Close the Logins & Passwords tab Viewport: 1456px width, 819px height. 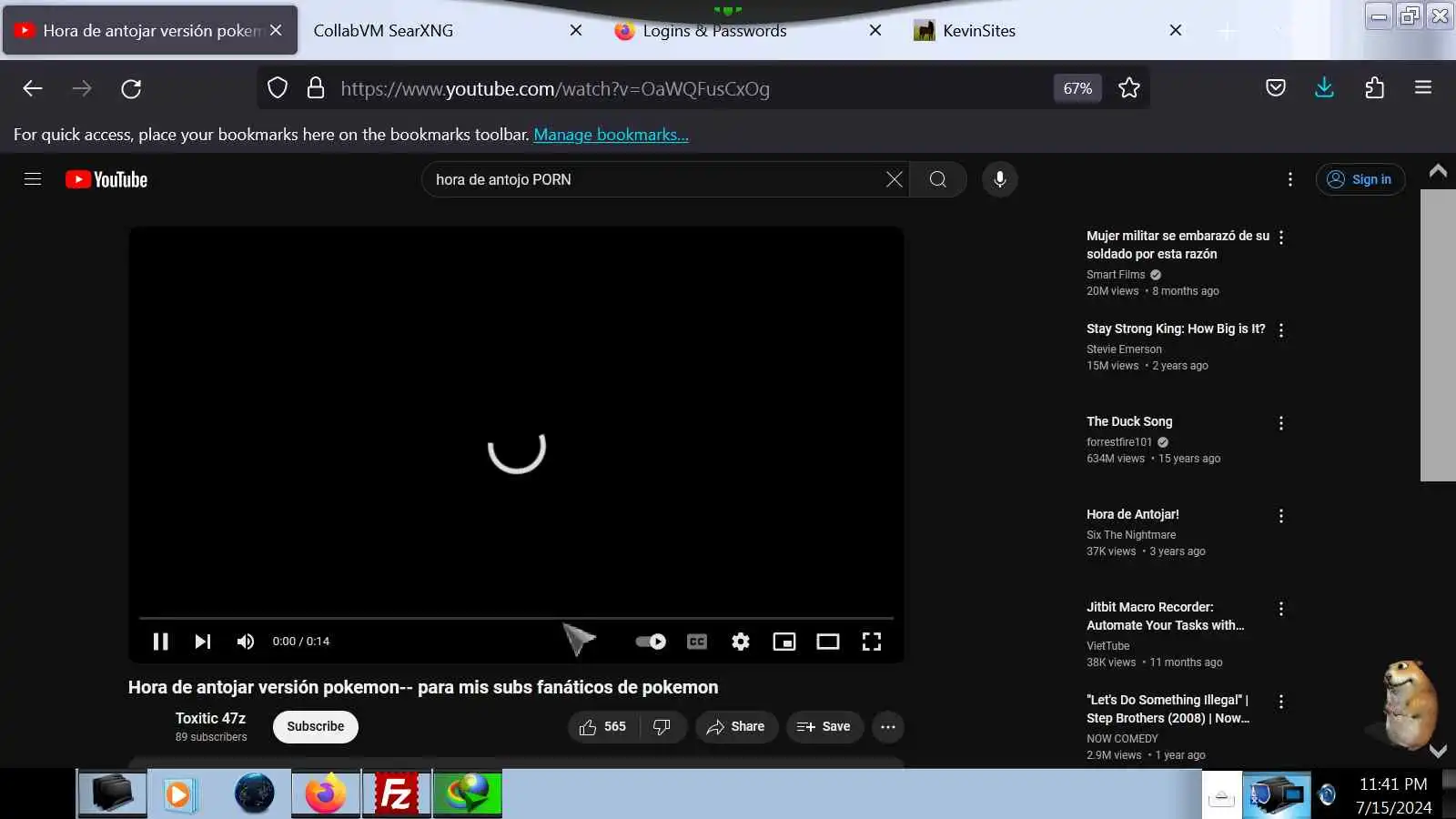pos(875,30)
